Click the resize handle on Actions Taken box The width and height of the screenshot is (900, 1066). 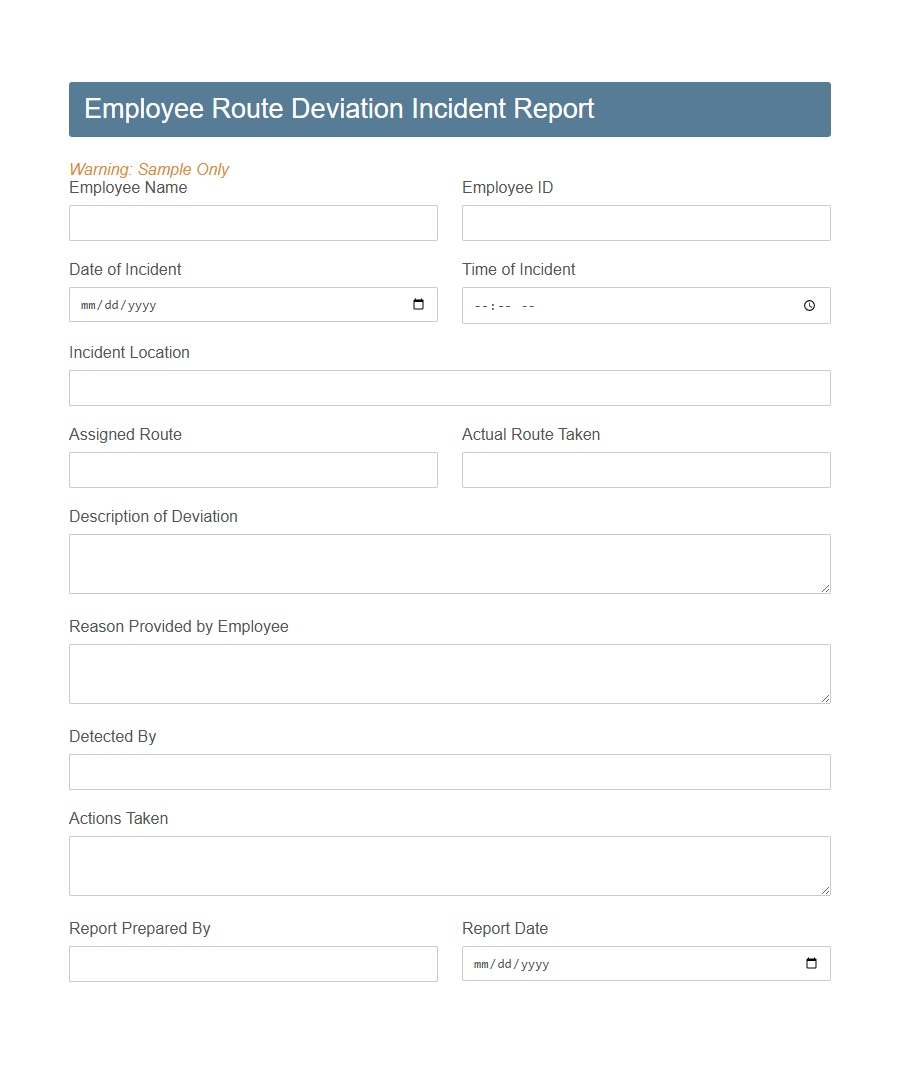click(x=826, y=891)
